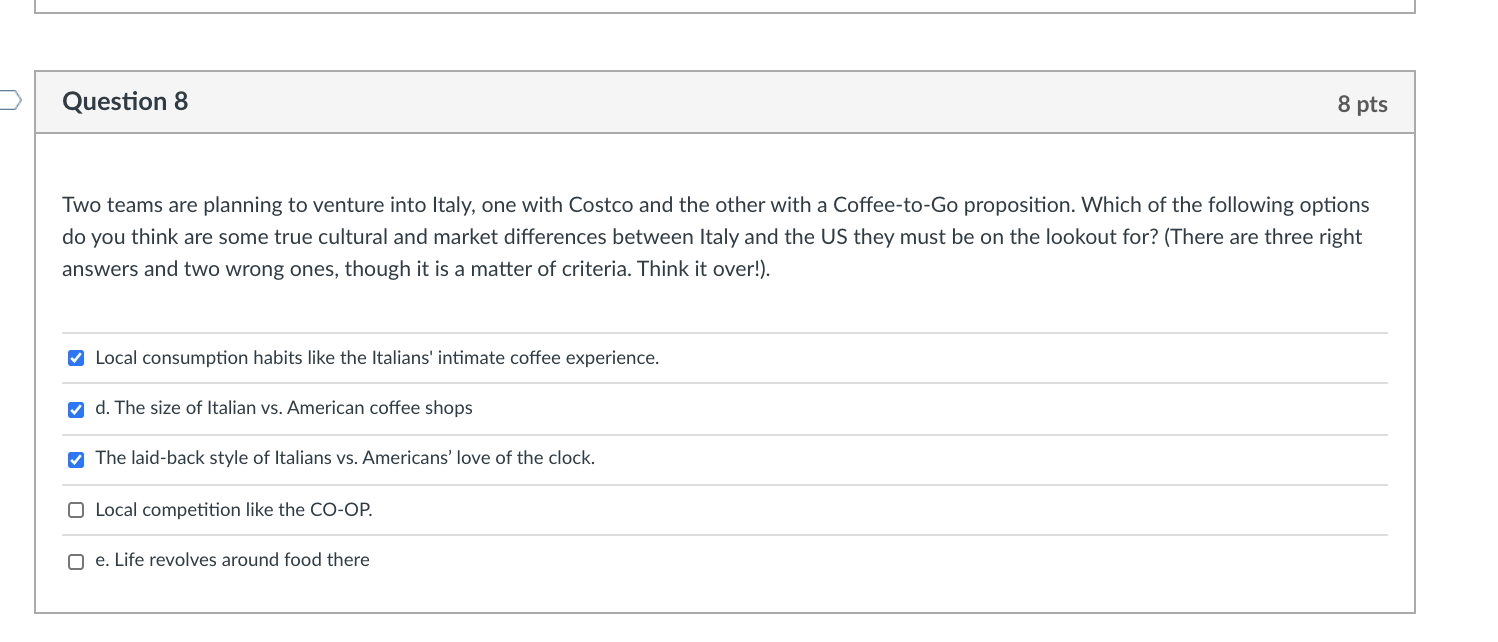Click the 'e. Life revolves around food there' label
Screen dimensions: 1498x642
point(232,560)
